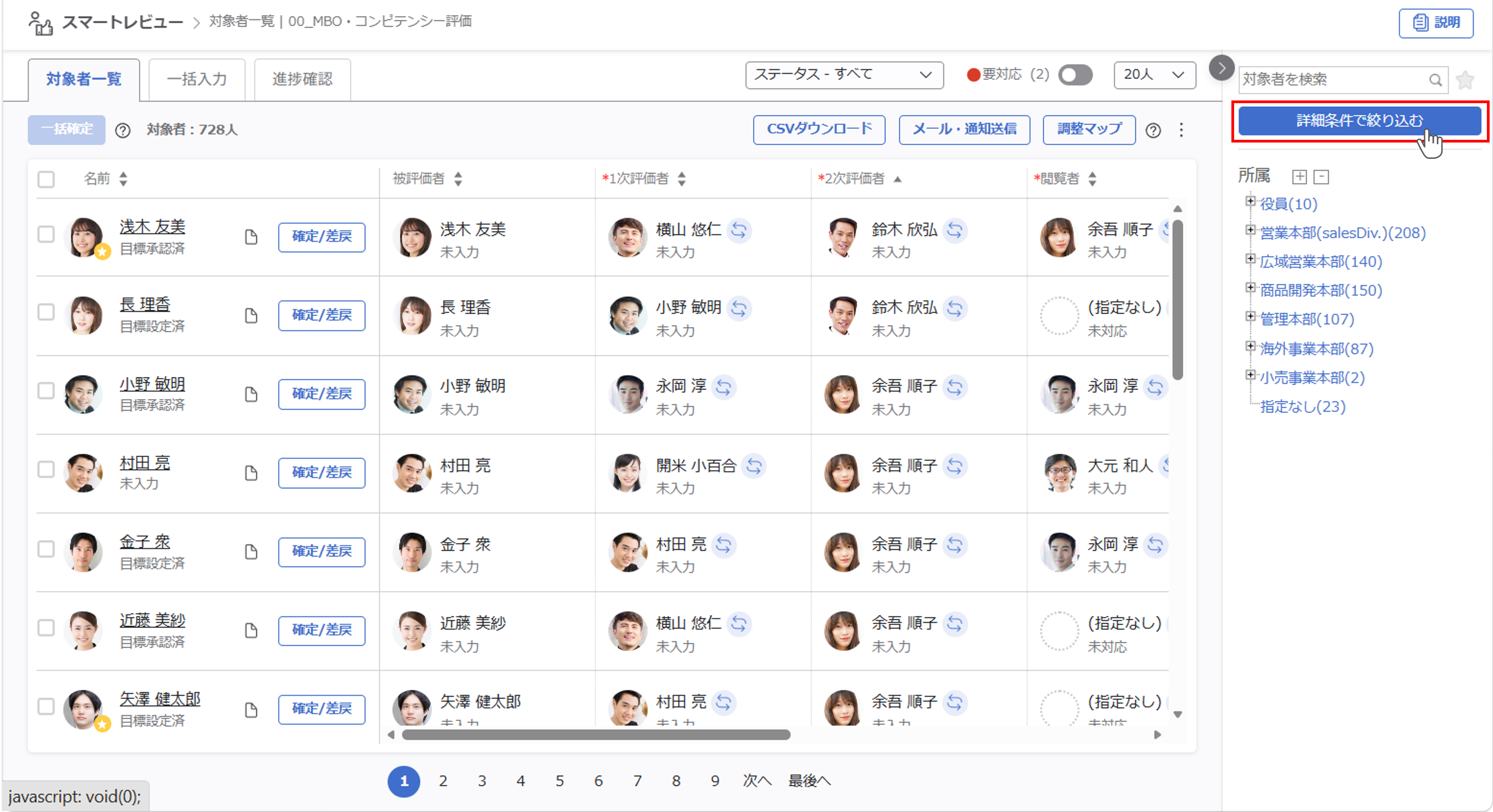Open the 村田 亮 name link
Screen dimensions: 1493x812
coord(145,464)
